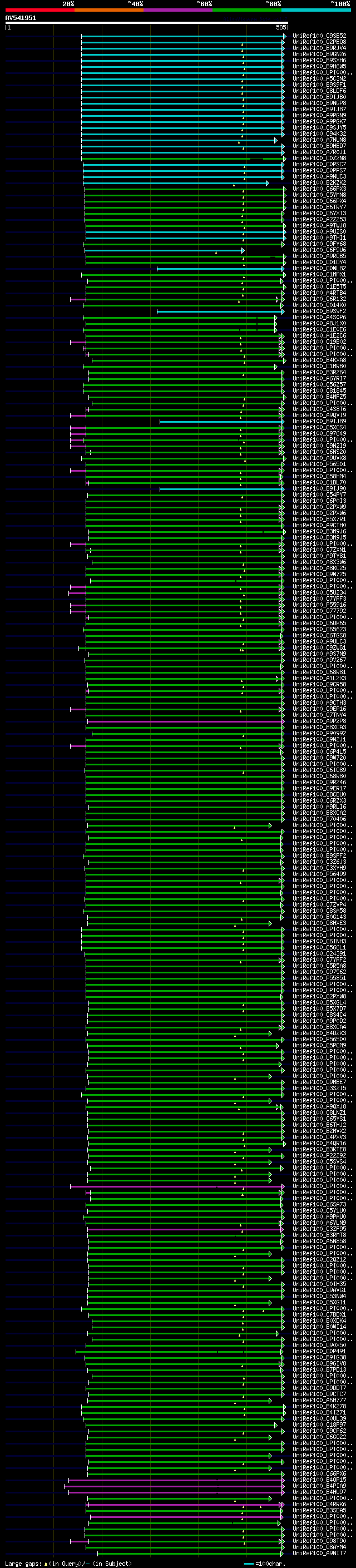Image resolution: width=356 pixels, height=1568 pixels.
Task: Open hit UniRef100_C0Z2N8
Action: [x=319, y=159]
